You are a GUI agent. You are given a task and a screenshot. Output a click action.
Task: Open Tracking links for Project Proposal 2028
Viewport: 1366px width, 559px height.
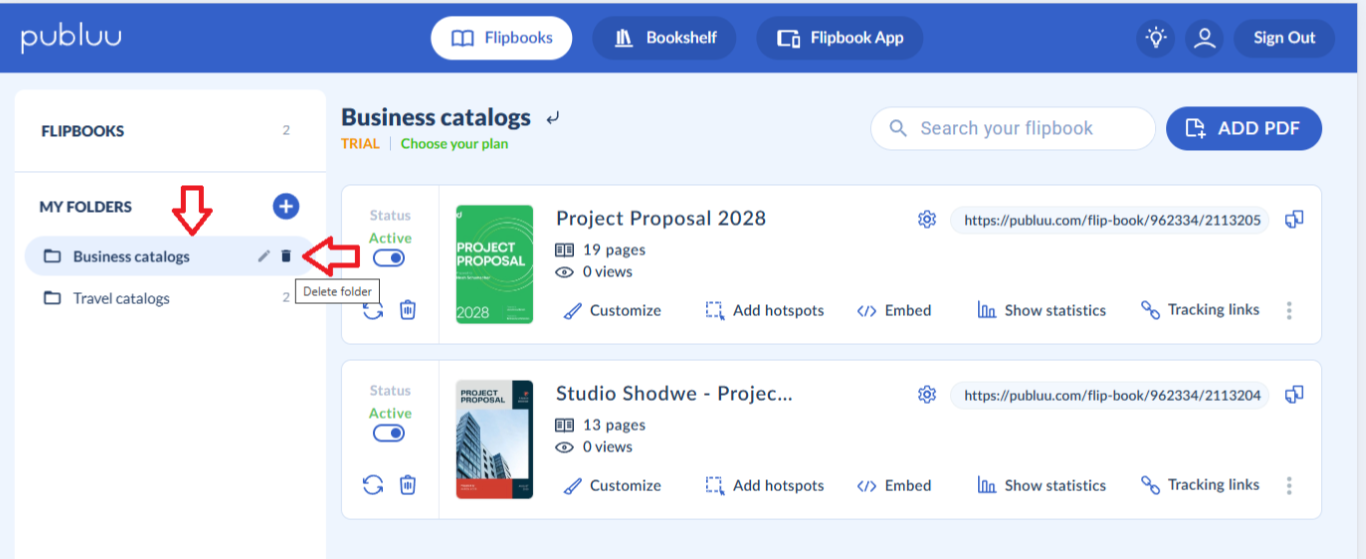(1200, 310)
